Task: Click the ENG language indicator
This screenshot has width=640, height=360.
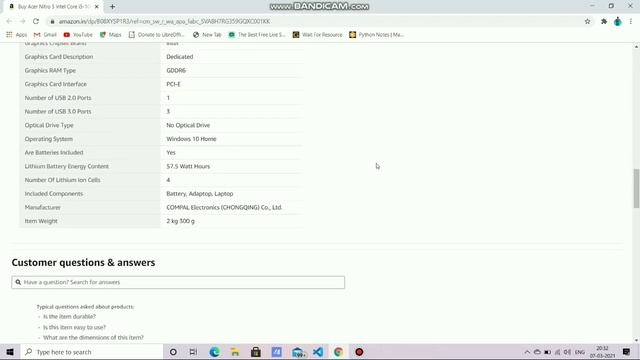Action: [580, 352]
